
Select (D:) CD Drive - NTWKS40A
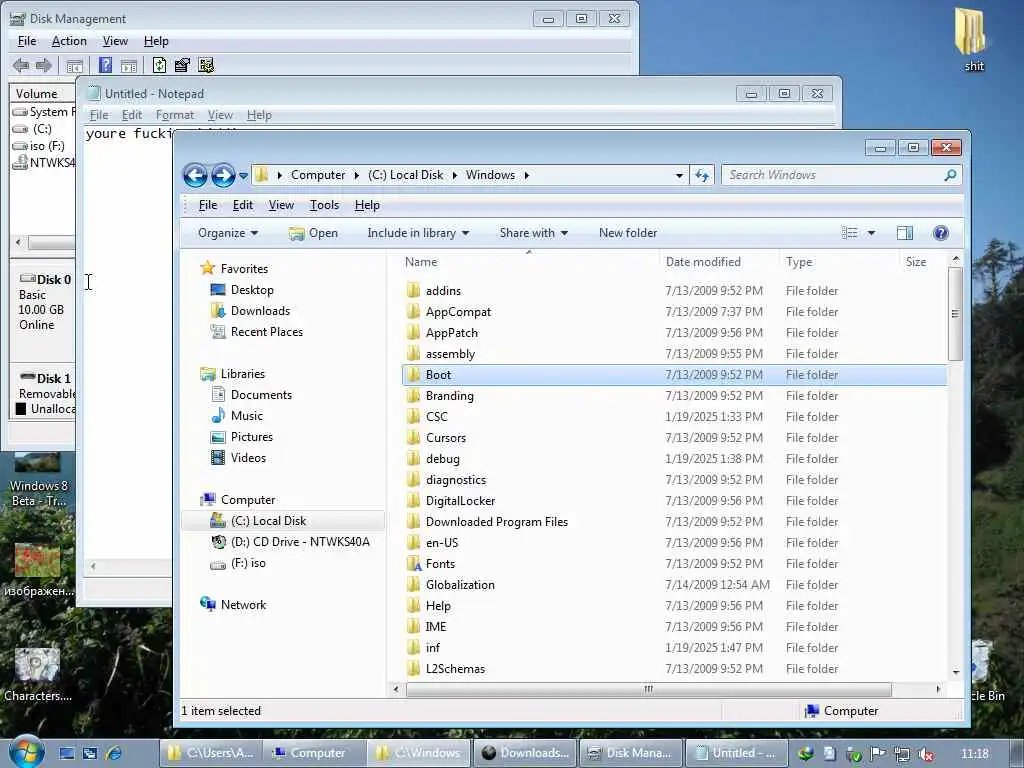click(300, 541)
